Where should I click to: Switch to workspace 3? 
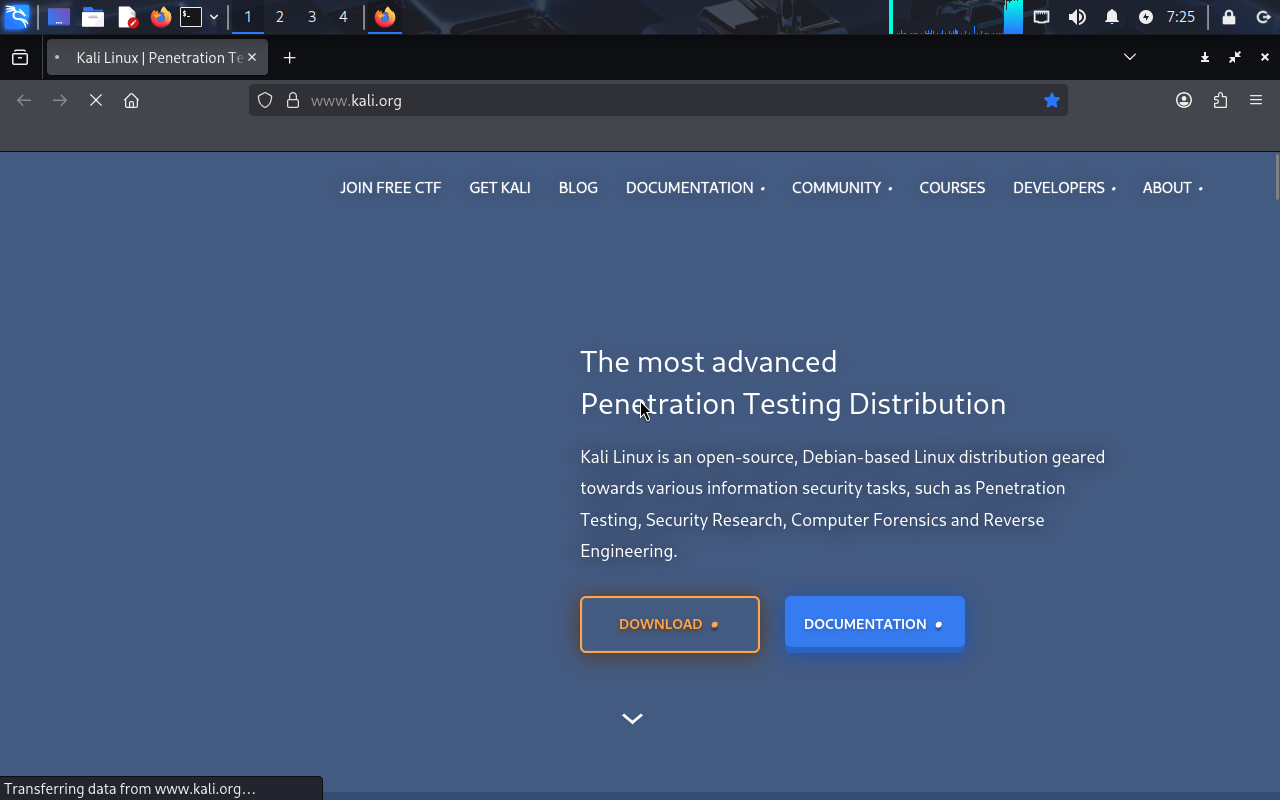tap(312, 17)
